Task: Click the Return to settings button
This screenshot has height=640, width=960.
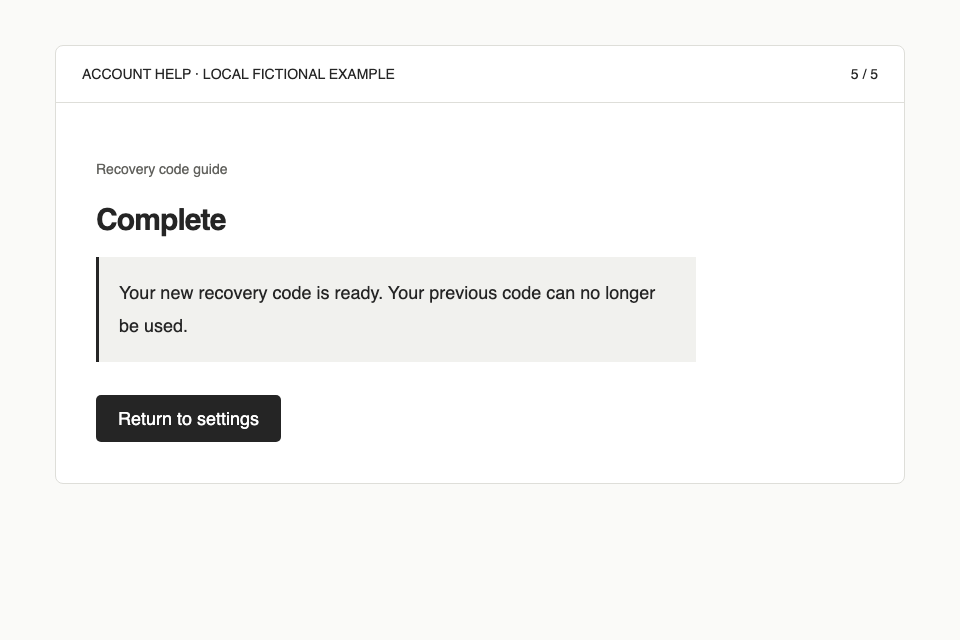Action: point(189,418)
